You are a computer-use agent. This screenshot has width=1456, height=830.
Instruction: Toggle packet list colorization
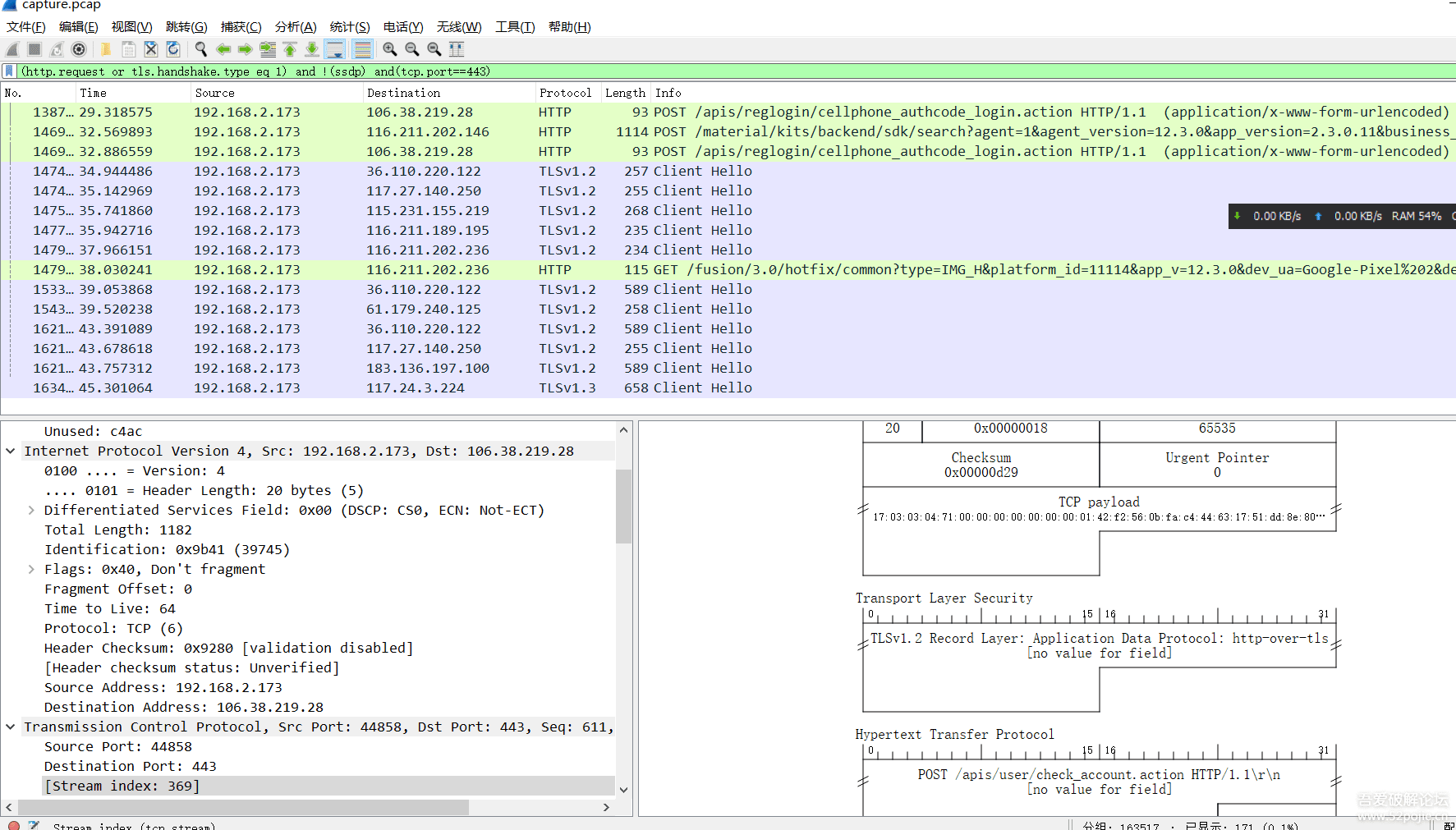(362, 49)
